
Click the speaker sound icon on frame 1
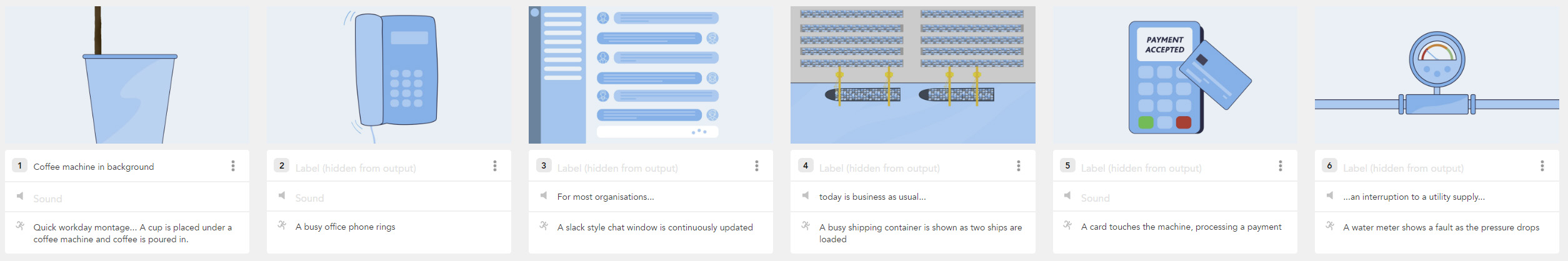20,196
